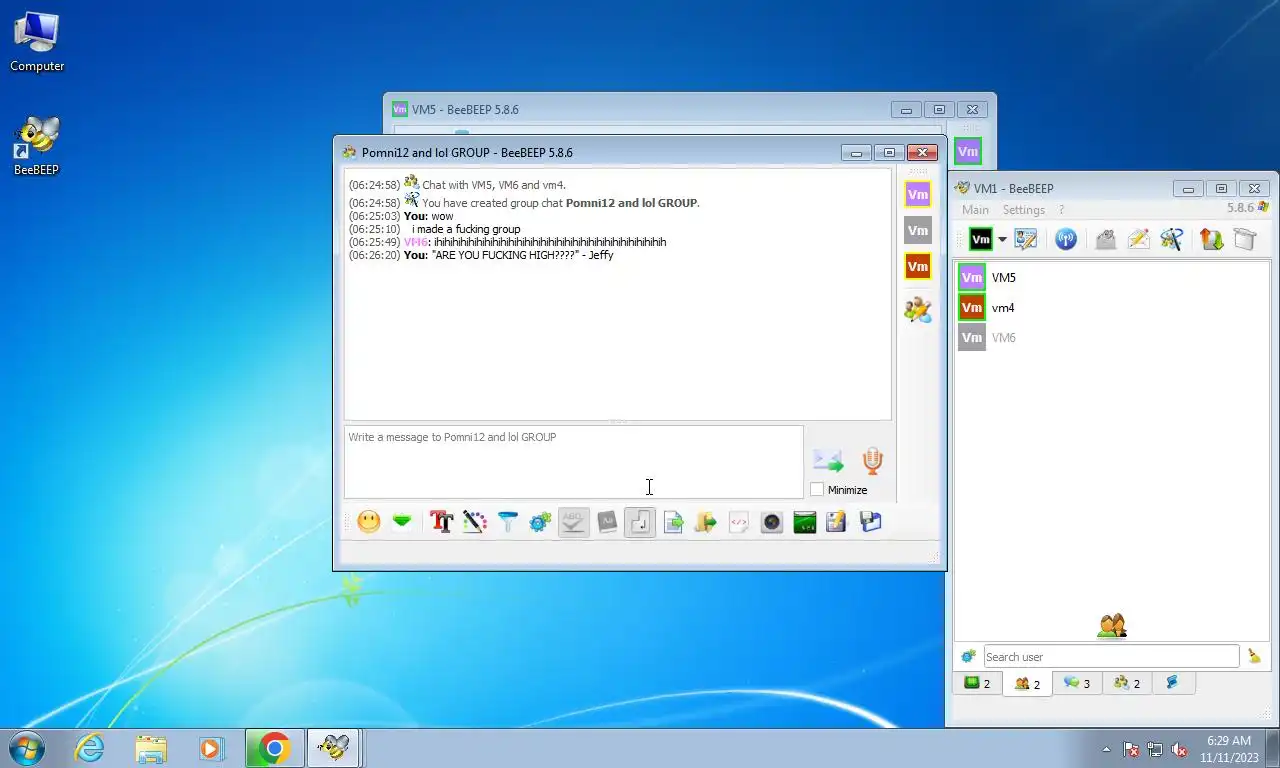Switch to the groups tab showing 2
This screenshot has width=1280, height=768.
1127,683
